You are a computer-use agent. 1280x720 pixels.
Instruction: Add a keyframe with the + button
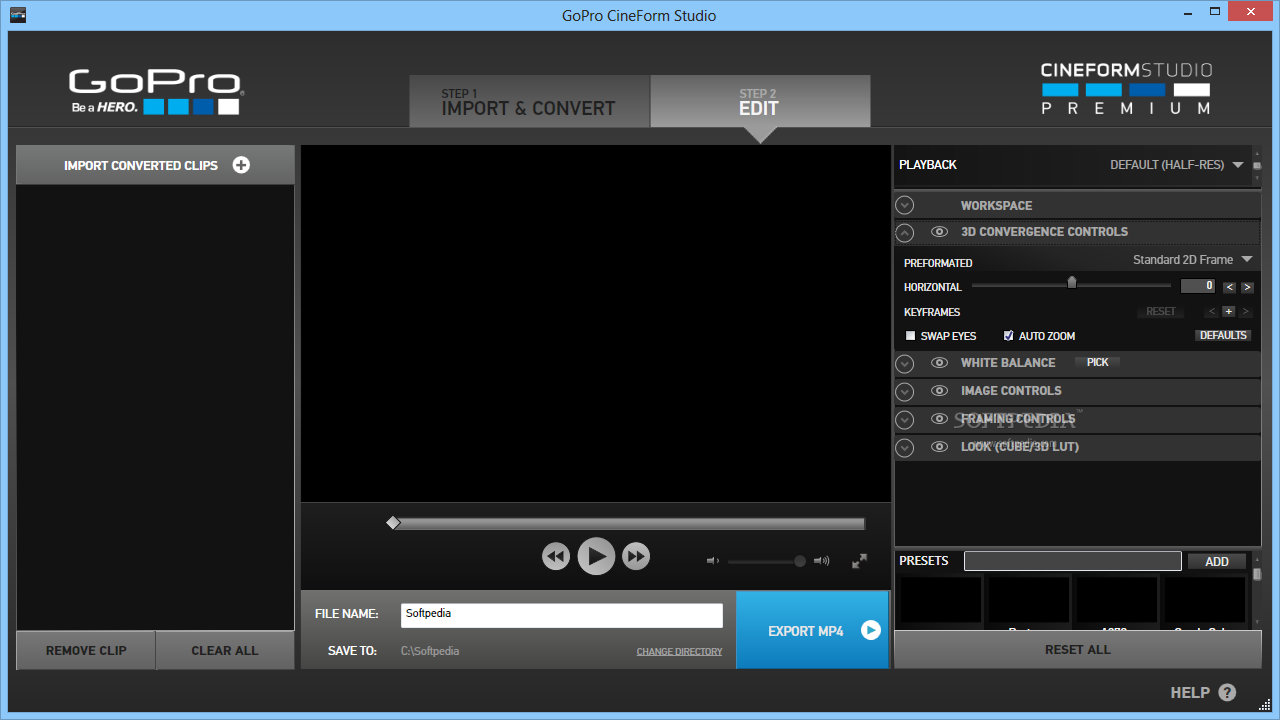(x=1229, y=311)
